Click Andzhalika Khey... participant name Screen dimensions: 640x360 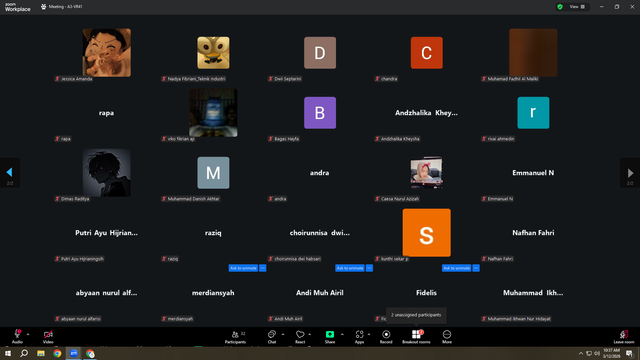tap(426, 113)
